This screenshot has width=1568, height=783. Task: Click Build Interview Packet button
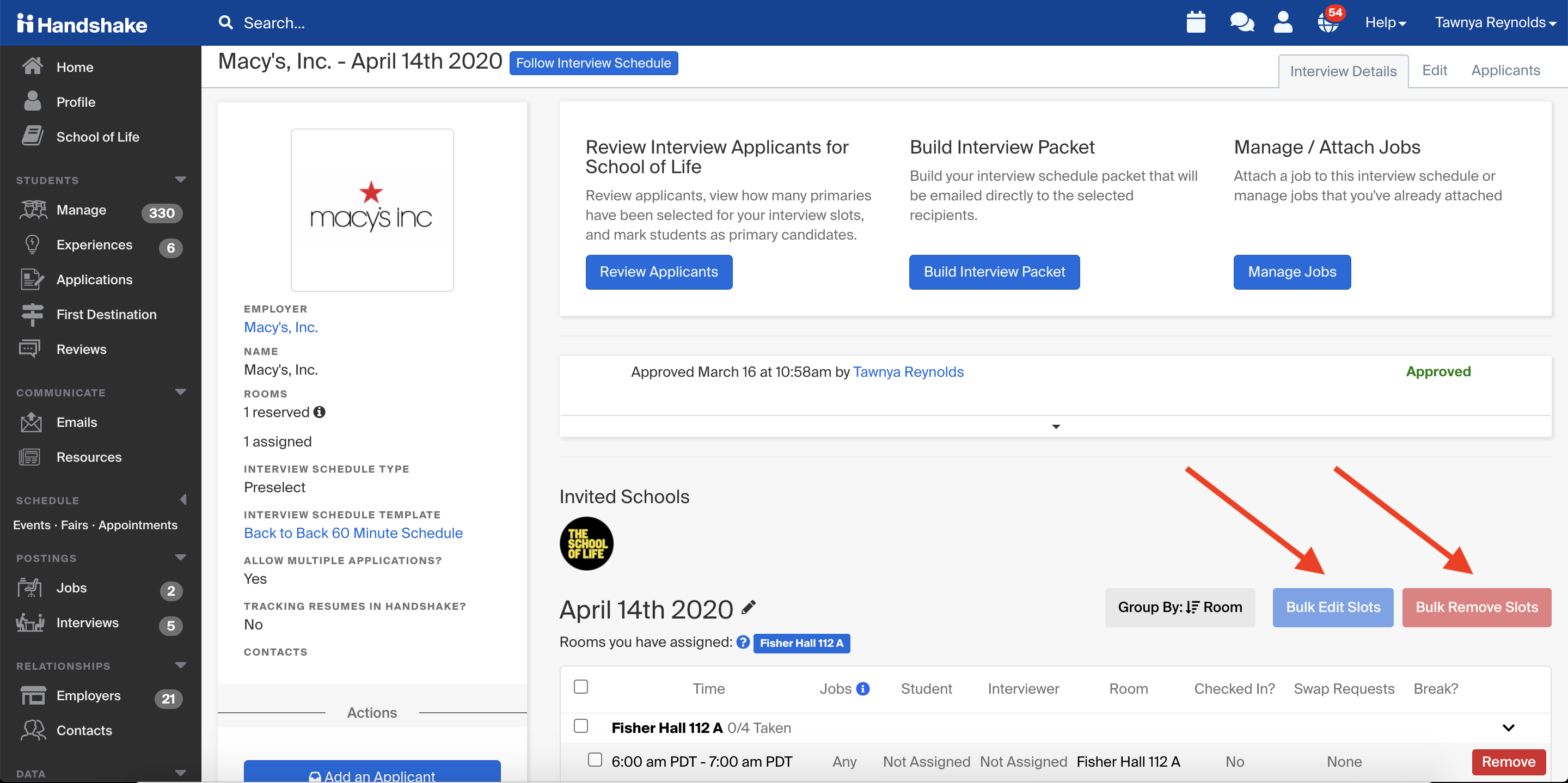point(994,272)
